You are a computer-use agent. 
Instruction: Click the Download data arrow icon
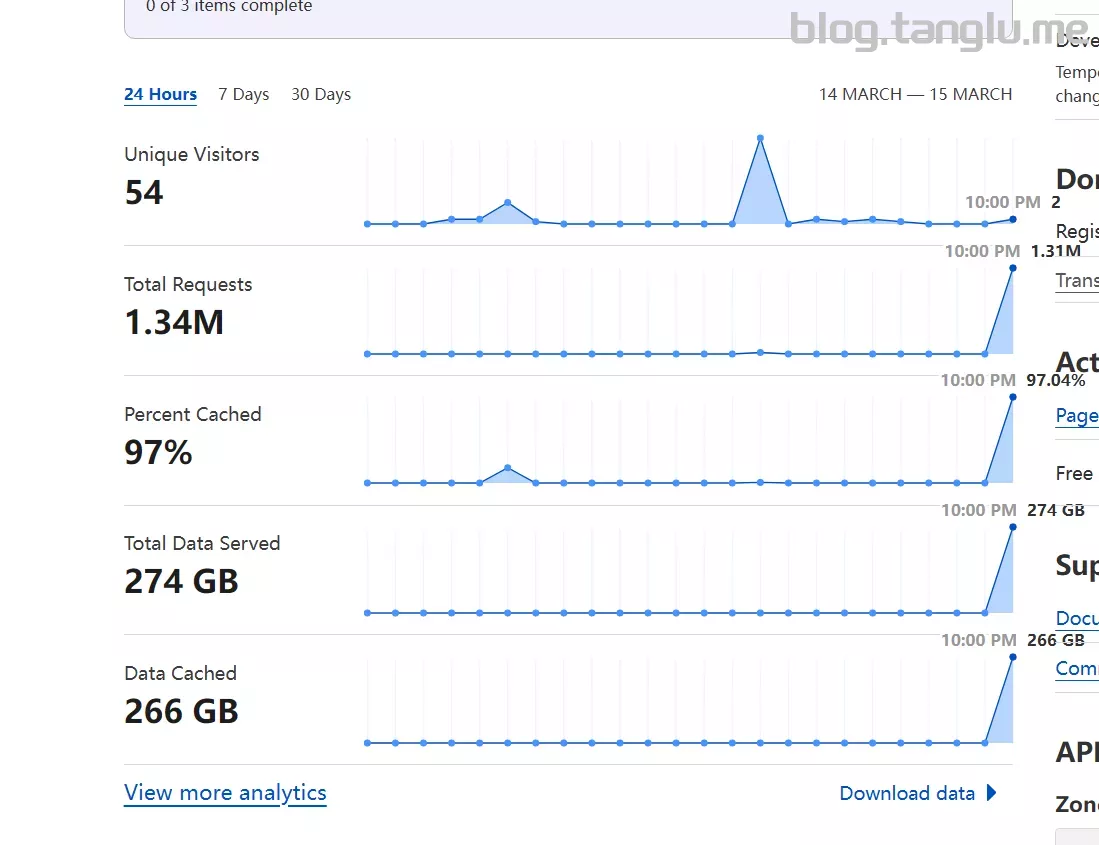pyautogui.click(x=991, y=793)
